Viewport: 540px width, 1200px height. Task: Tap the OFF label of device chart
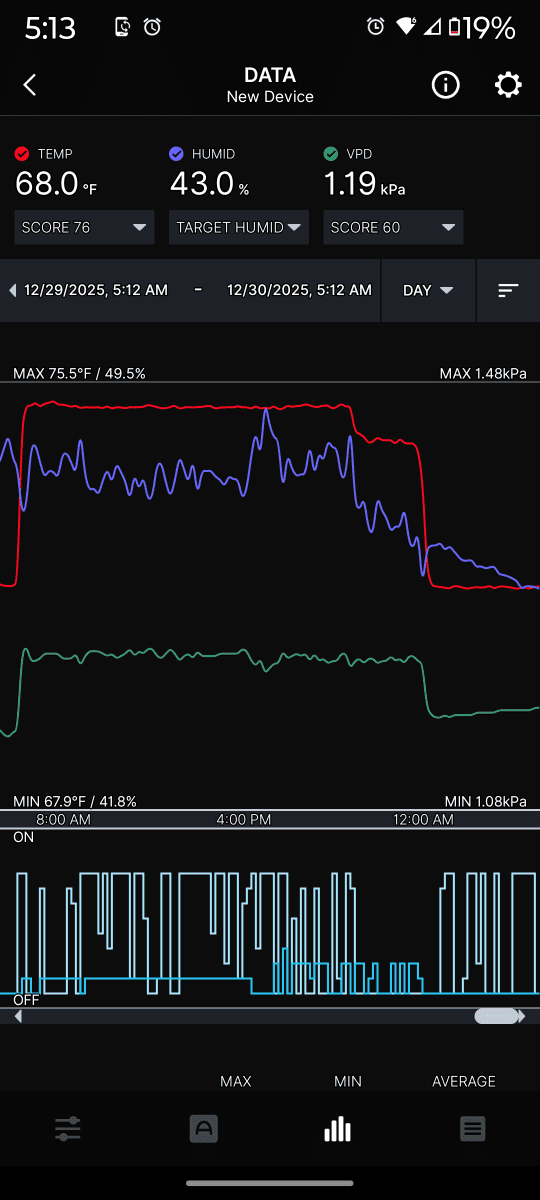click(x=26, y=999)
